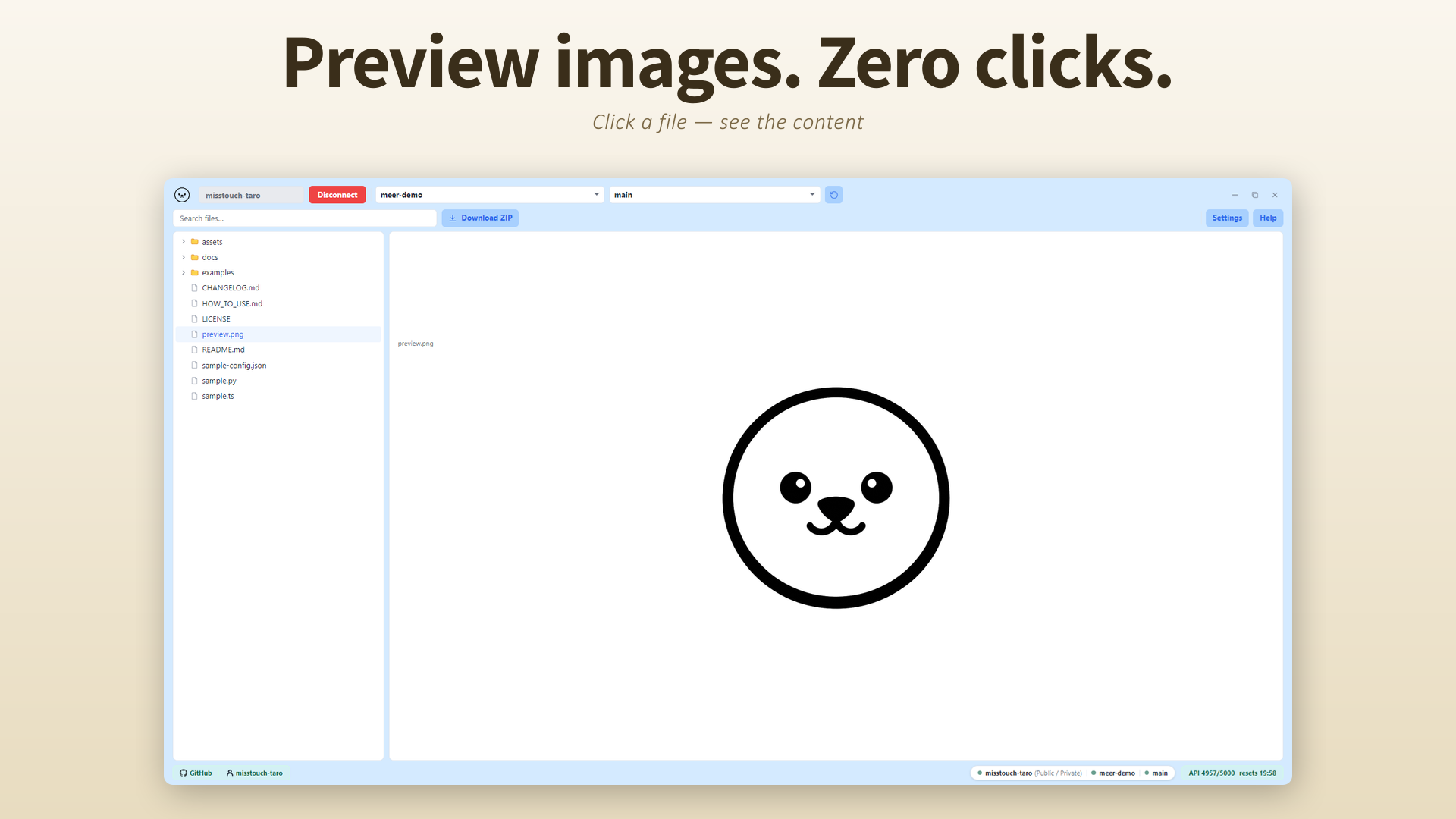
Task: Select sample.py in file tree
Action: 278,381
